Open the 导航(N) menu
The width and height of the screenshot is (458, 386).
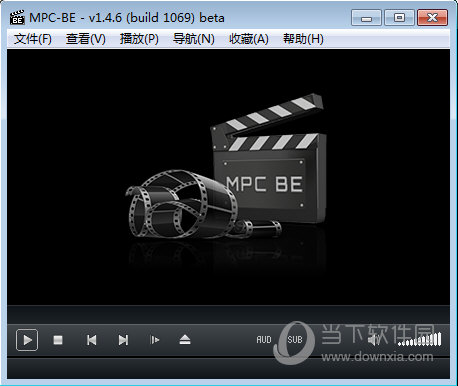193,39
